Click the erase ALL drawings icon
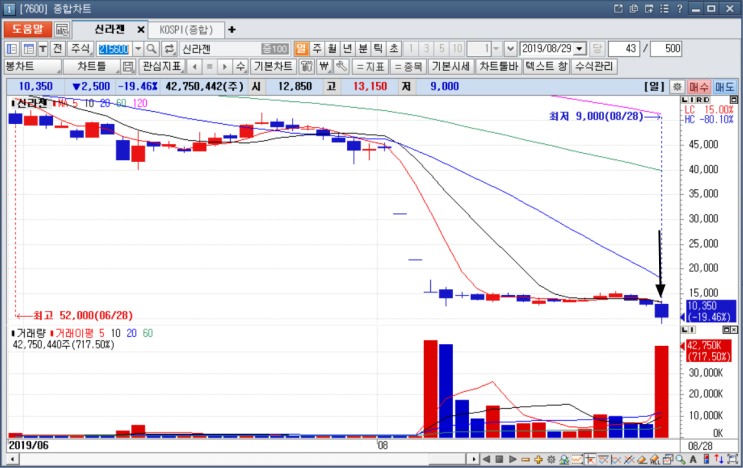Image resolution: width=743 pixels, height=468 pixels. (x=655, y=459)
